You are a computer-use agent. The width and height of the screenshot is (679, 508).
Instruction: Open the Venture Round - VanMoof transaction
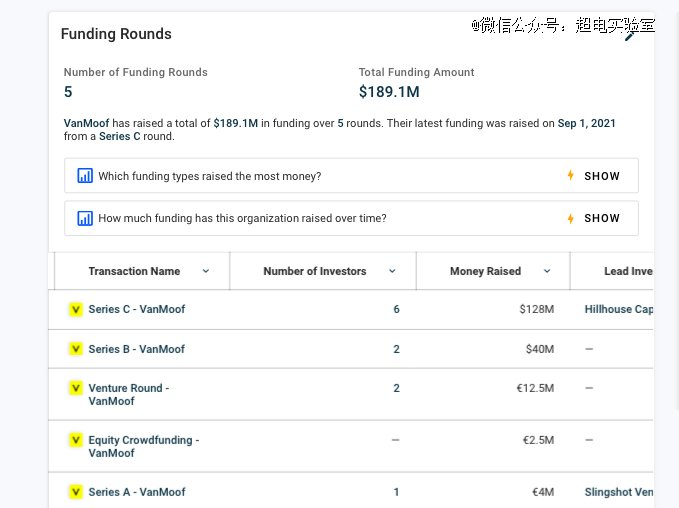(129, 395)
